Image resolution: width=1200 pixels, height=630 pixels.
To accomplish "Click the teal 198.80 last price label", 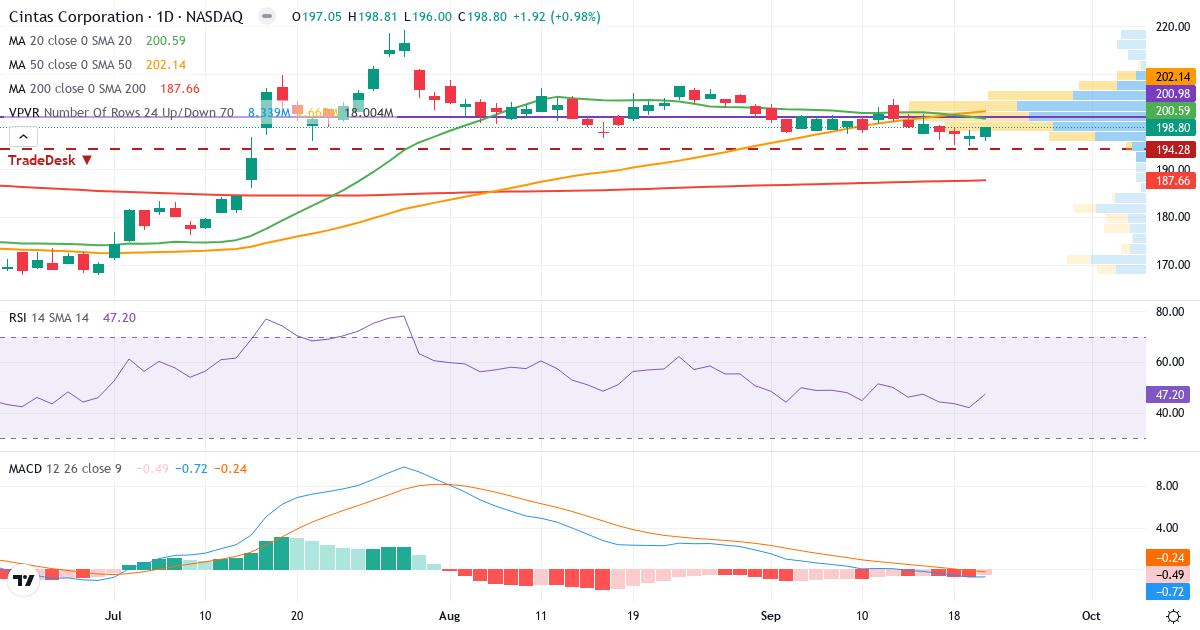I will click(1171, 128).
